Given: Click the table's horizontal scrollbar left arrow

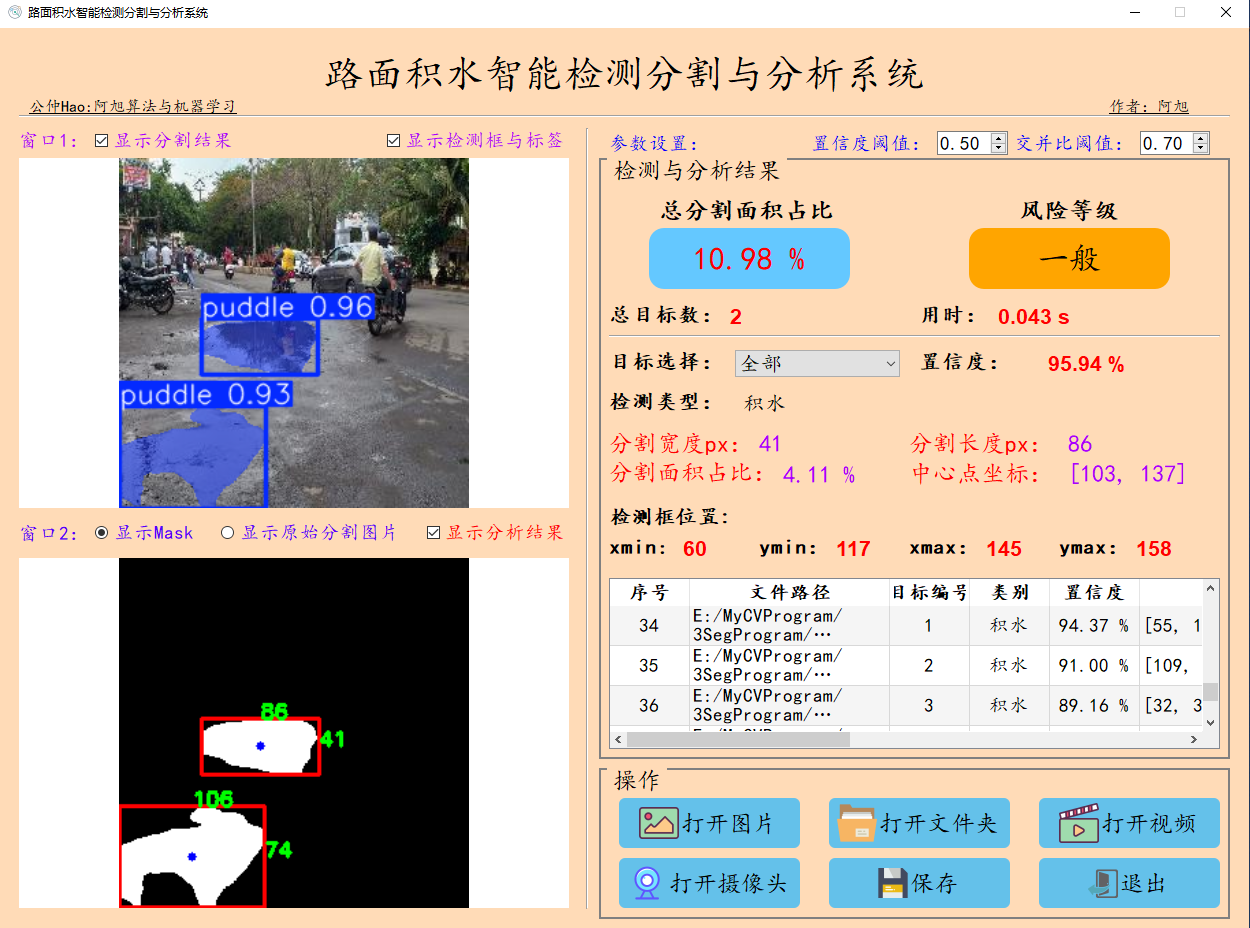Looking at the screenshot, I should [618, 739].
